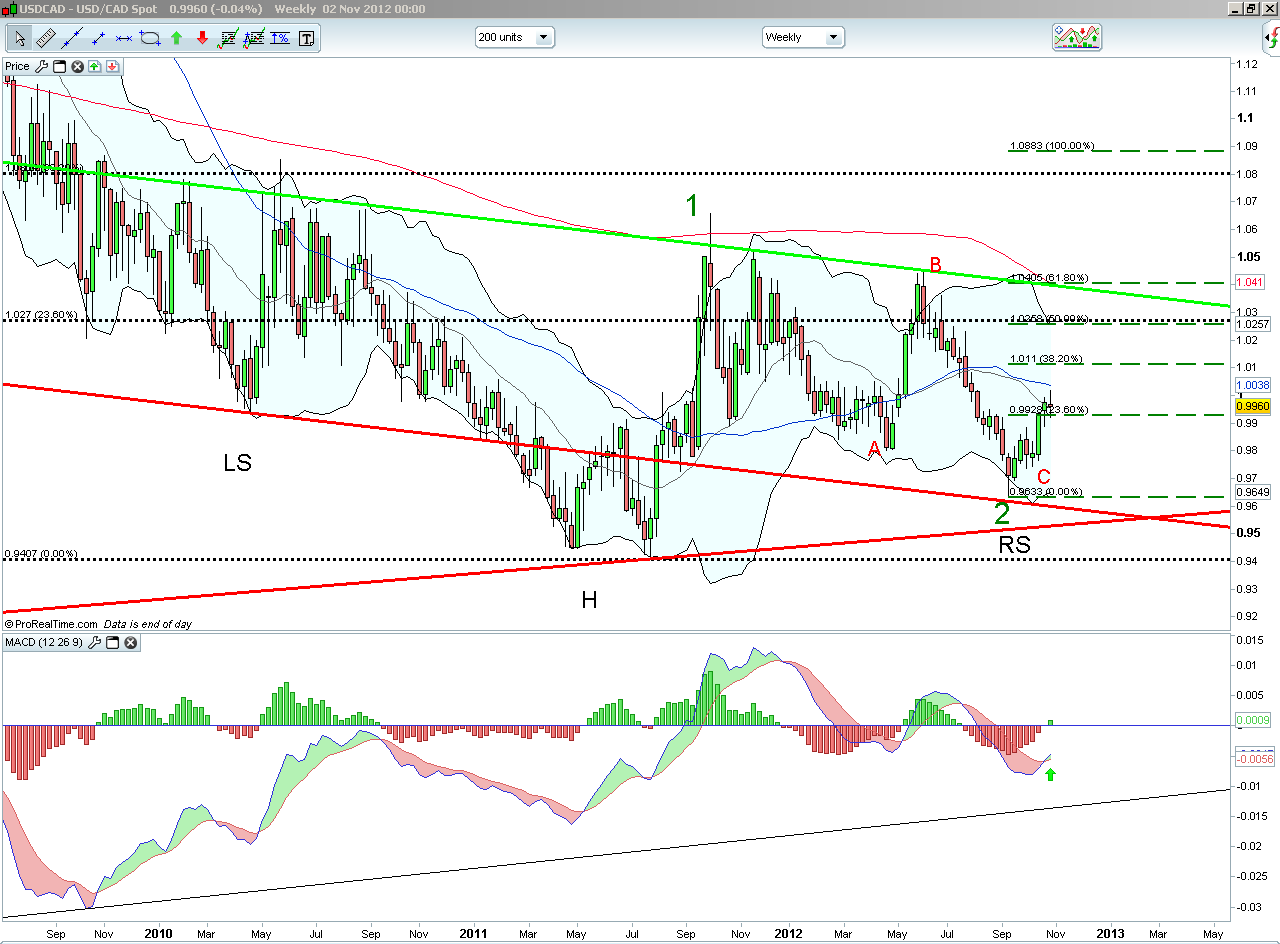Image resolution: width=1280 pixels, height=944 pixels.
Task: Select the Fibonacci retracement tool
Action: coord(228,39)
